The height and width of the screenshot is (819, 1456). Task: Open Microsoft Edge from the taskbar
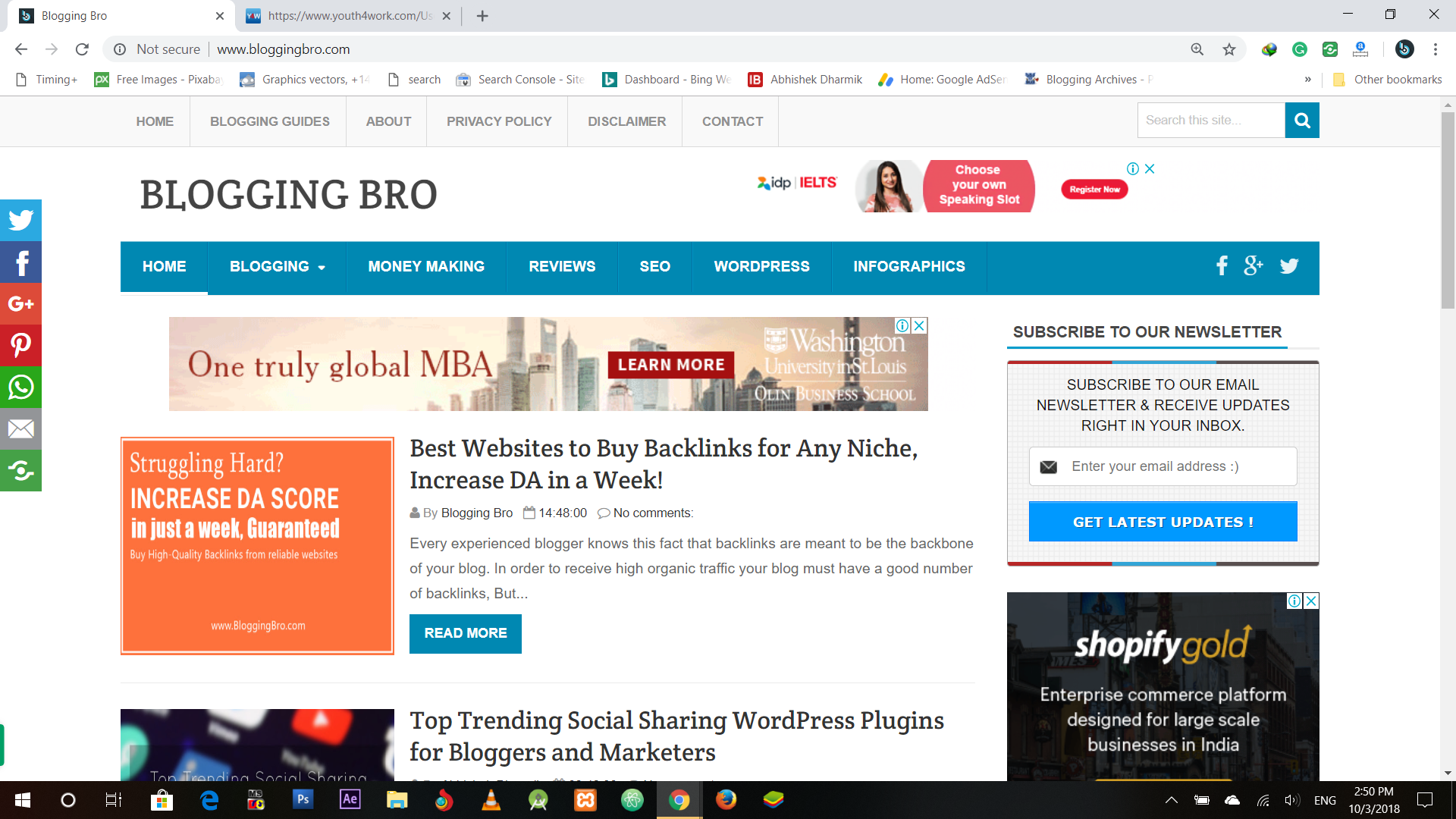(209, 799)
